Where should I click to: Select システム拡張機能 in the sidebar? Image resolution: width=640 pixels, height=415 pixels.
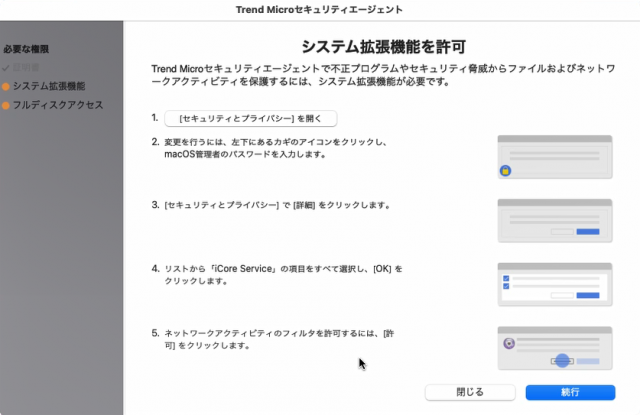coord(49,86)
